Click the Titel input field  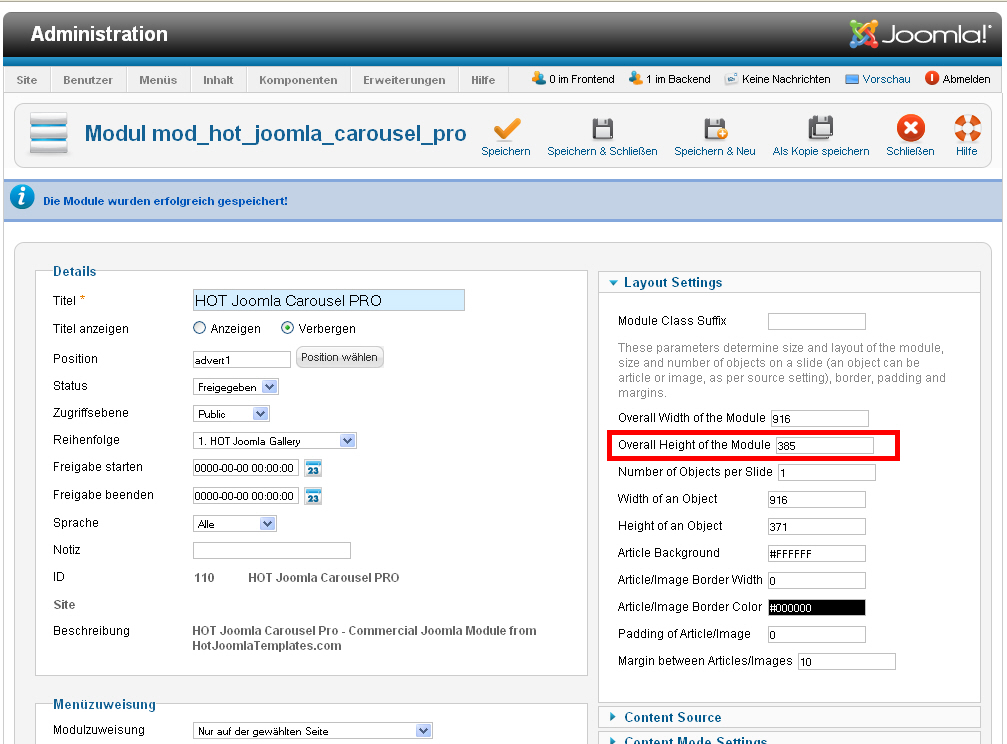pyautogui.click(x=329, y=300)
